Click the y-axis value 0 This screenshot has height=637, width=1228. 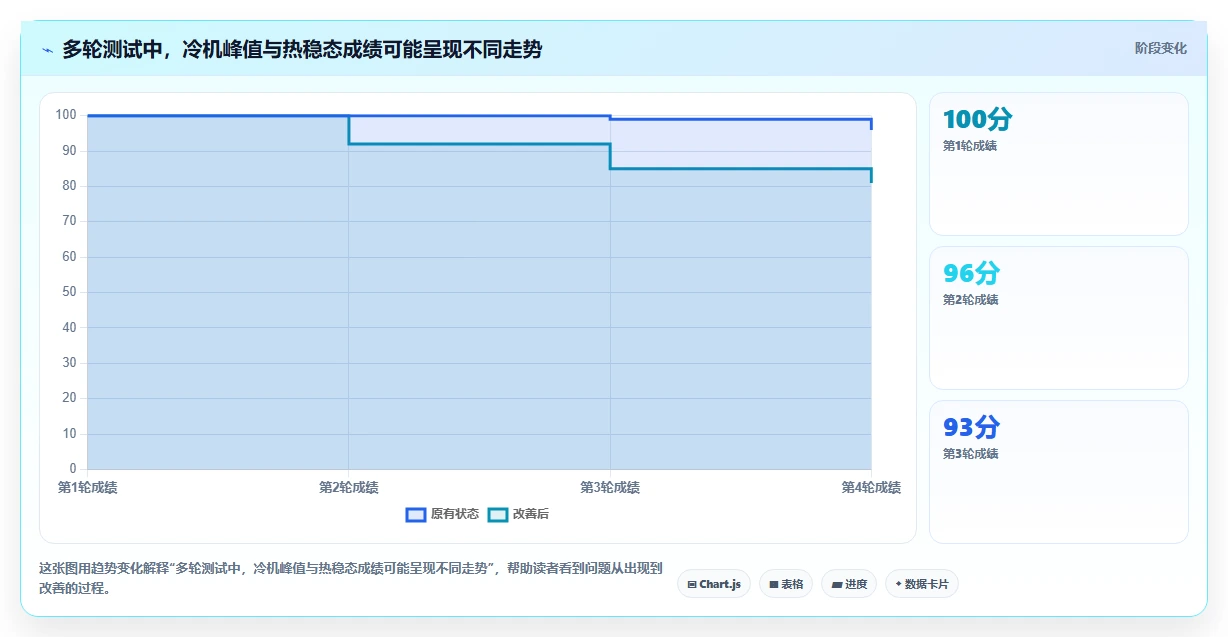72,469
